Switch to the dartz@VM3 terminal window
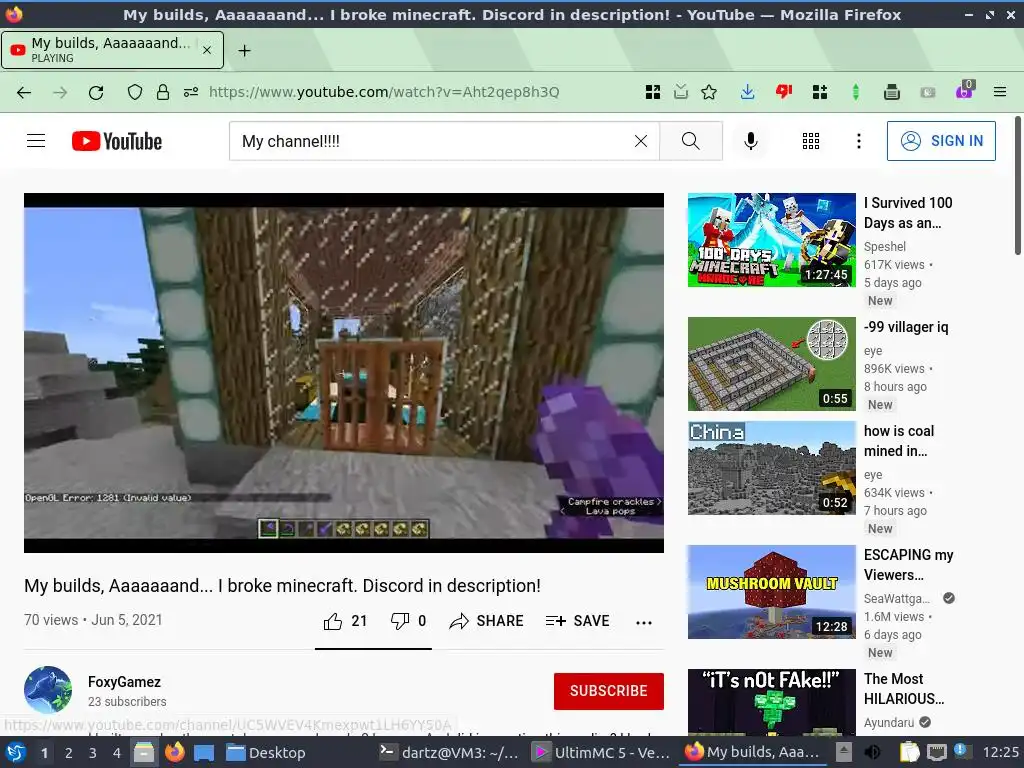The image size is (1024, 768). click(x=449, y=753)
